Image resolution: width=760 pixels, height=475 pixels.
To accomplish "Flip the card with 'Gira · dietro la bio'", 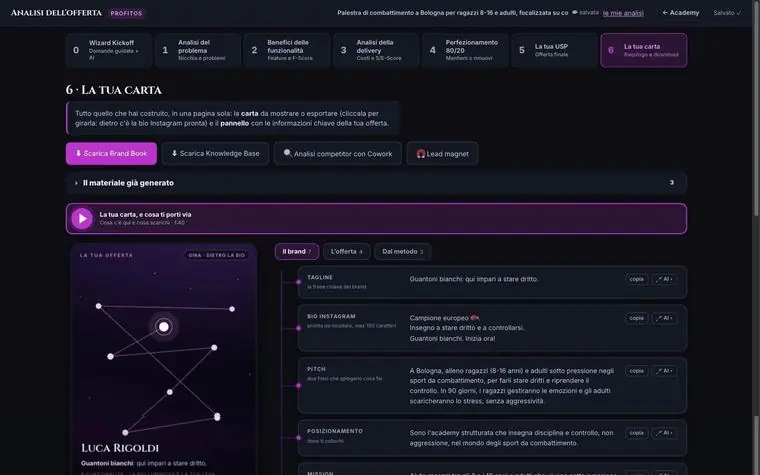I will click(x=217, y=255).
